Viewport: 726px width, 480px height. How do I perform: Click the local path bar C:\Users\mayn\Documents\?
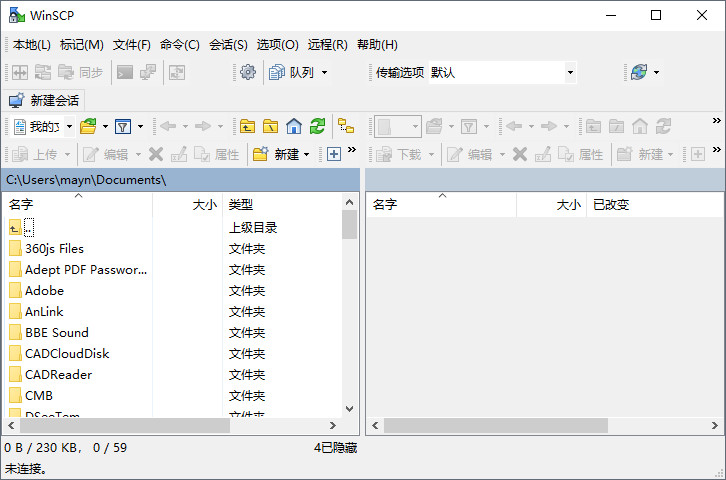(181, 180)
